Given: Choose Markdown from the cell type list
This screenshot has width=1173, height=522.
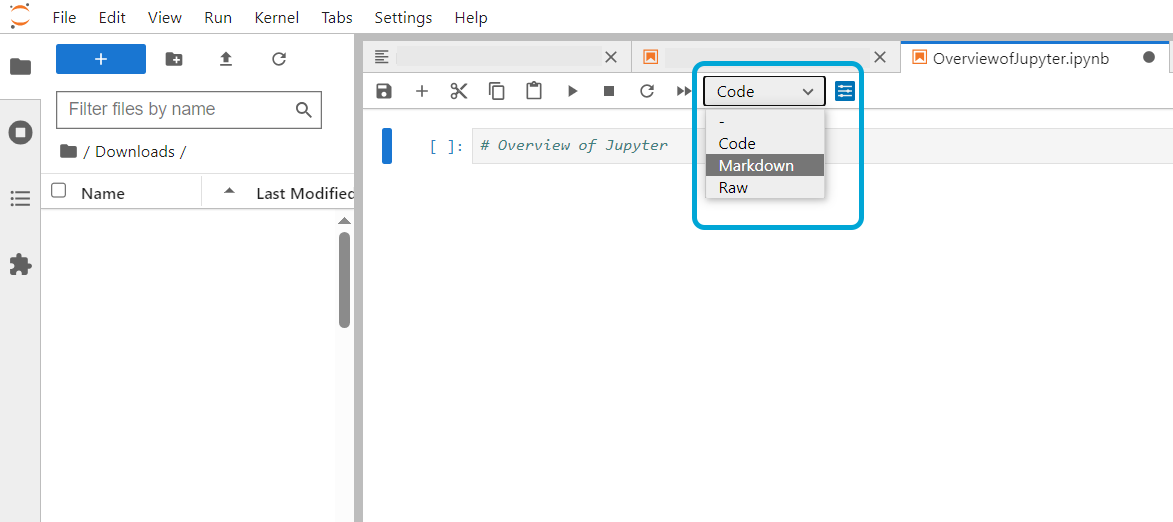Looking at the screenshot, I should (756, 165).
